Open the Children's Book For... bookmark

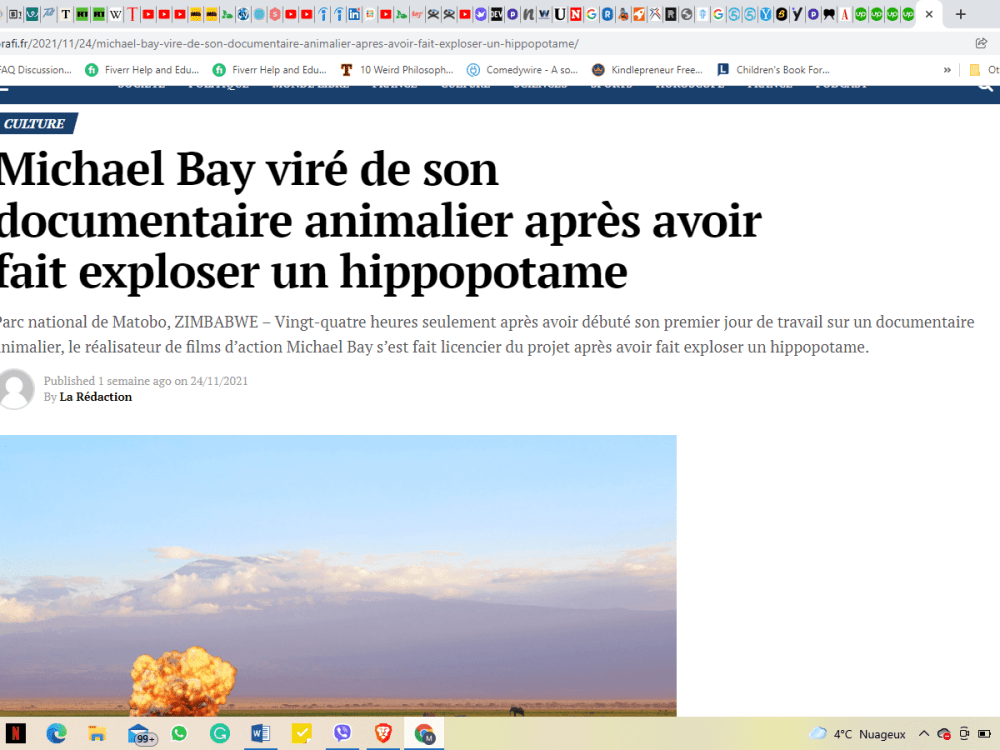coord(774,70)
